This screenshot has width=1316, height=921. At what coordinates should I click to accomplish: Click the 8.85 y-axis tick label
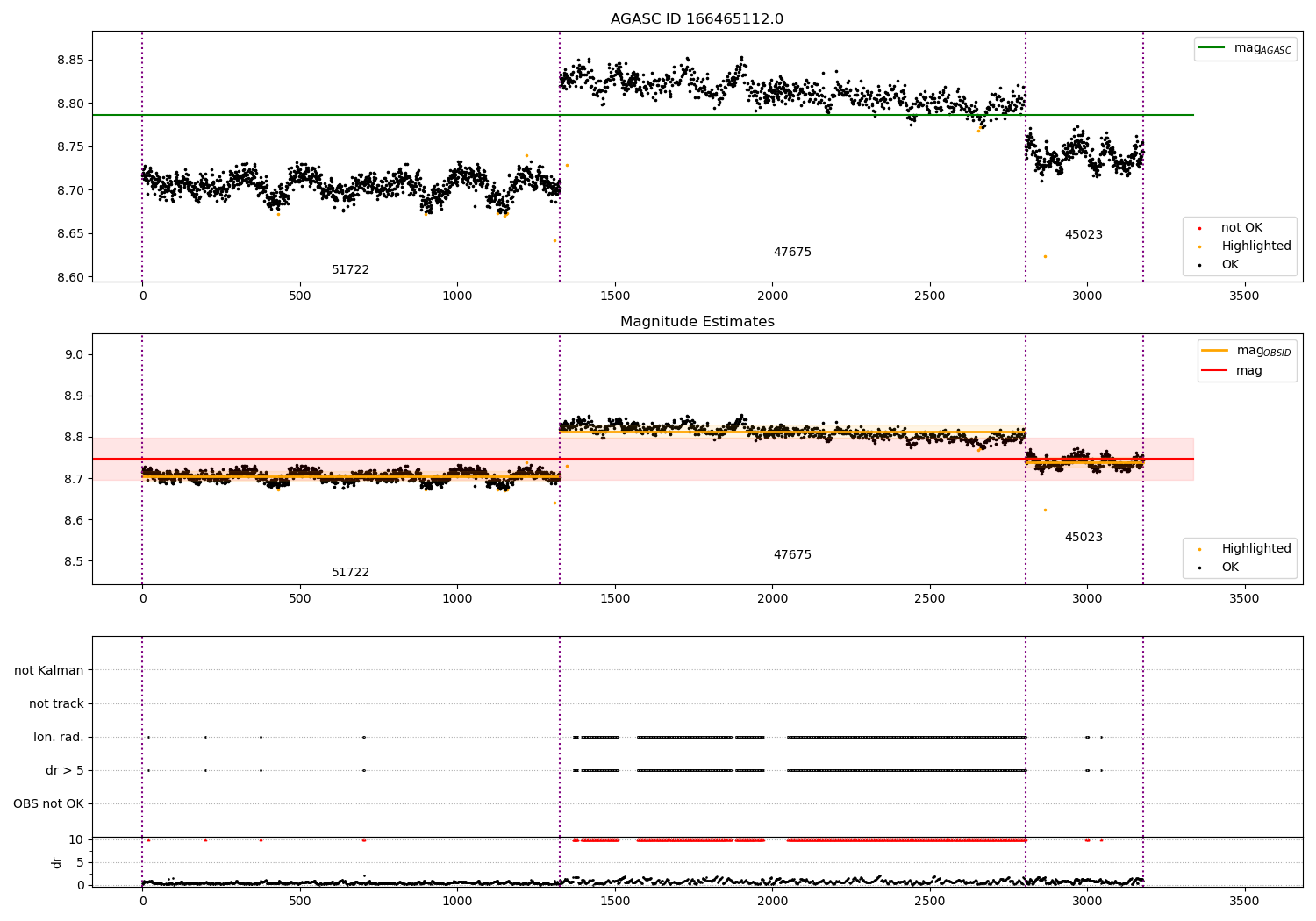point(70,61)
